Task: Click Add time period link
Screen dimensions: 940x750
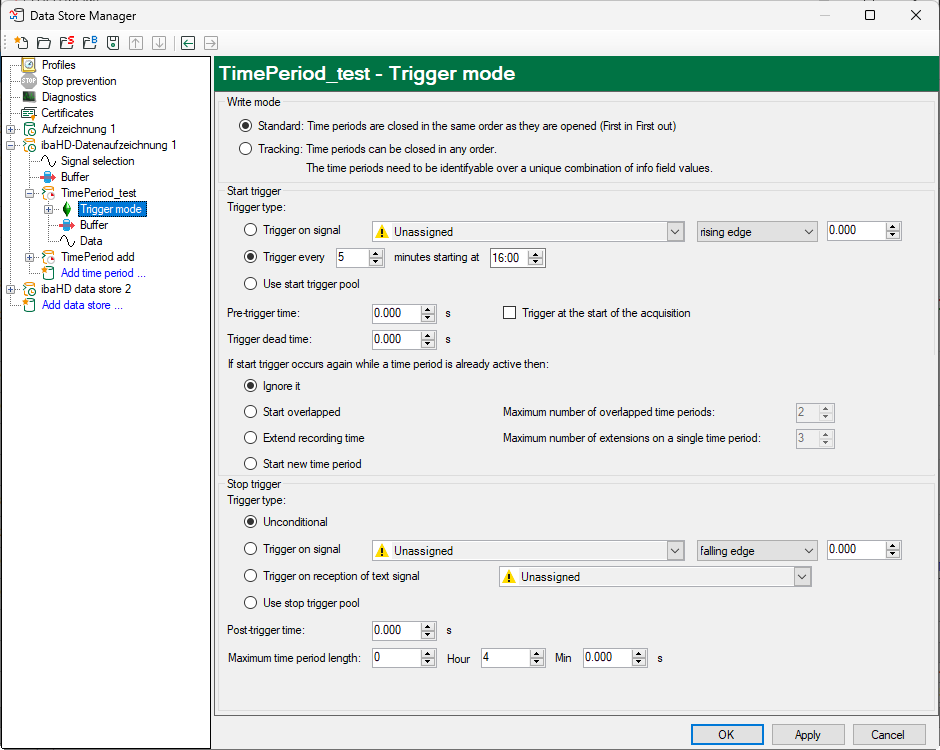Action: [x=103, y=273]
